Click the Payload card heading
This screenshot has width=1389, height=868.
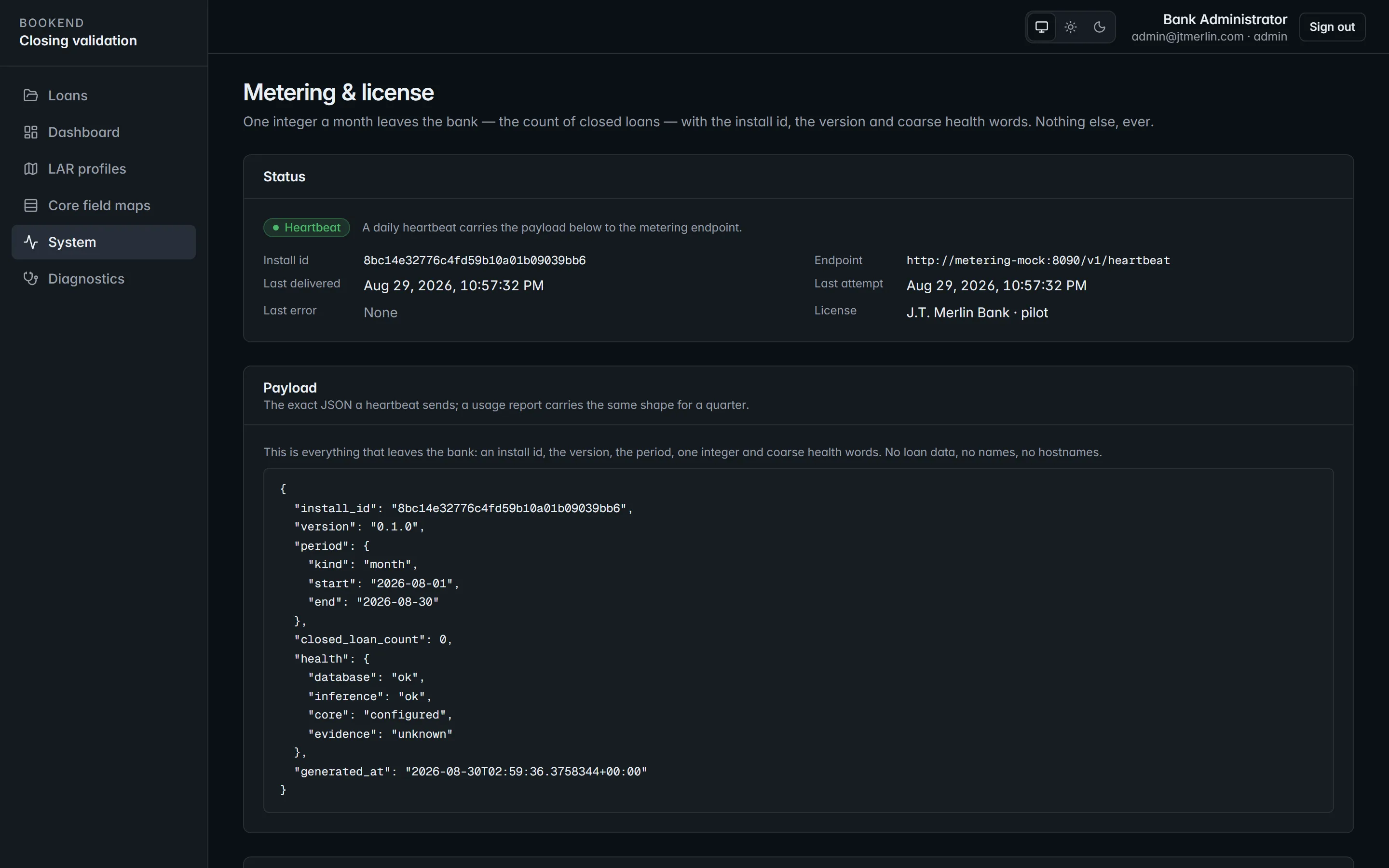pos(290,388)
